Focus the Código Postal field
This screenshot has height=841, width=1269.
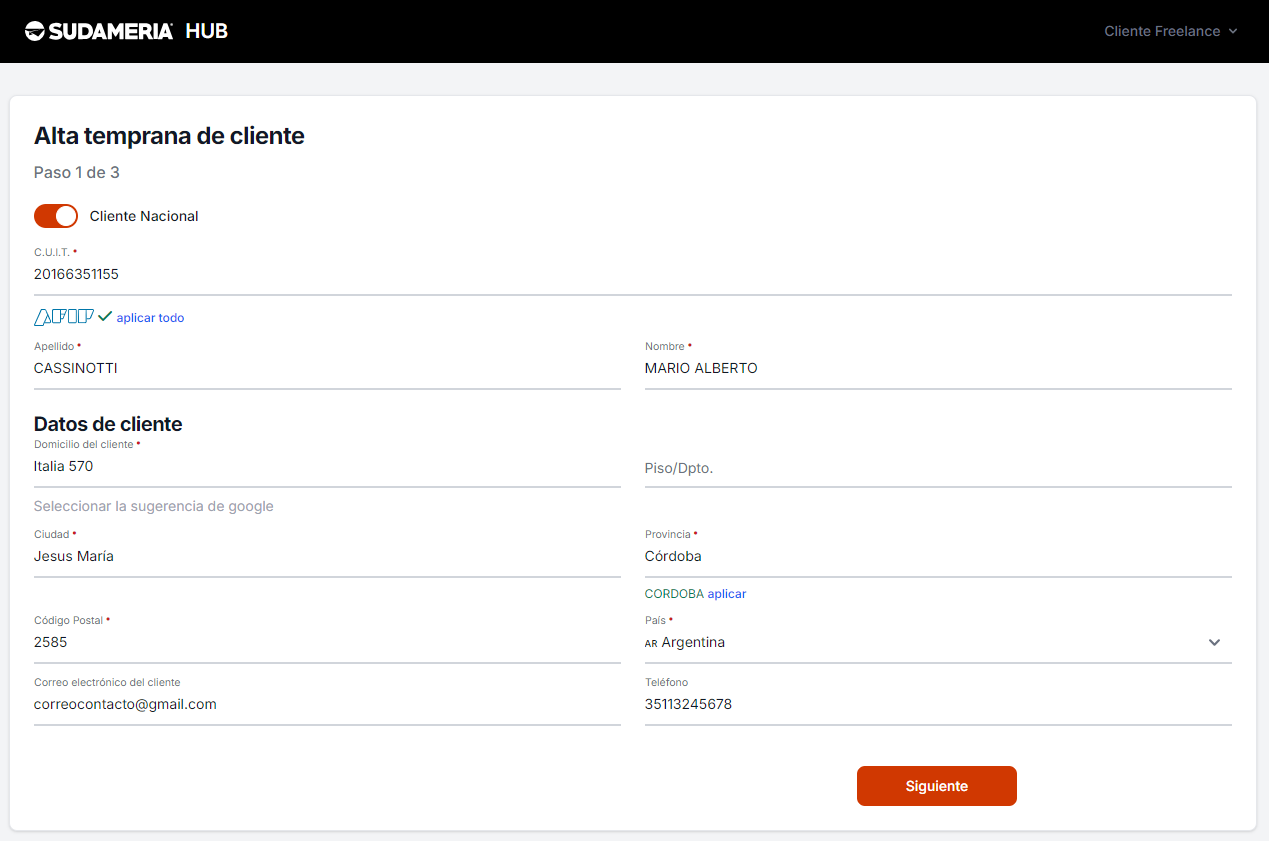326,643
